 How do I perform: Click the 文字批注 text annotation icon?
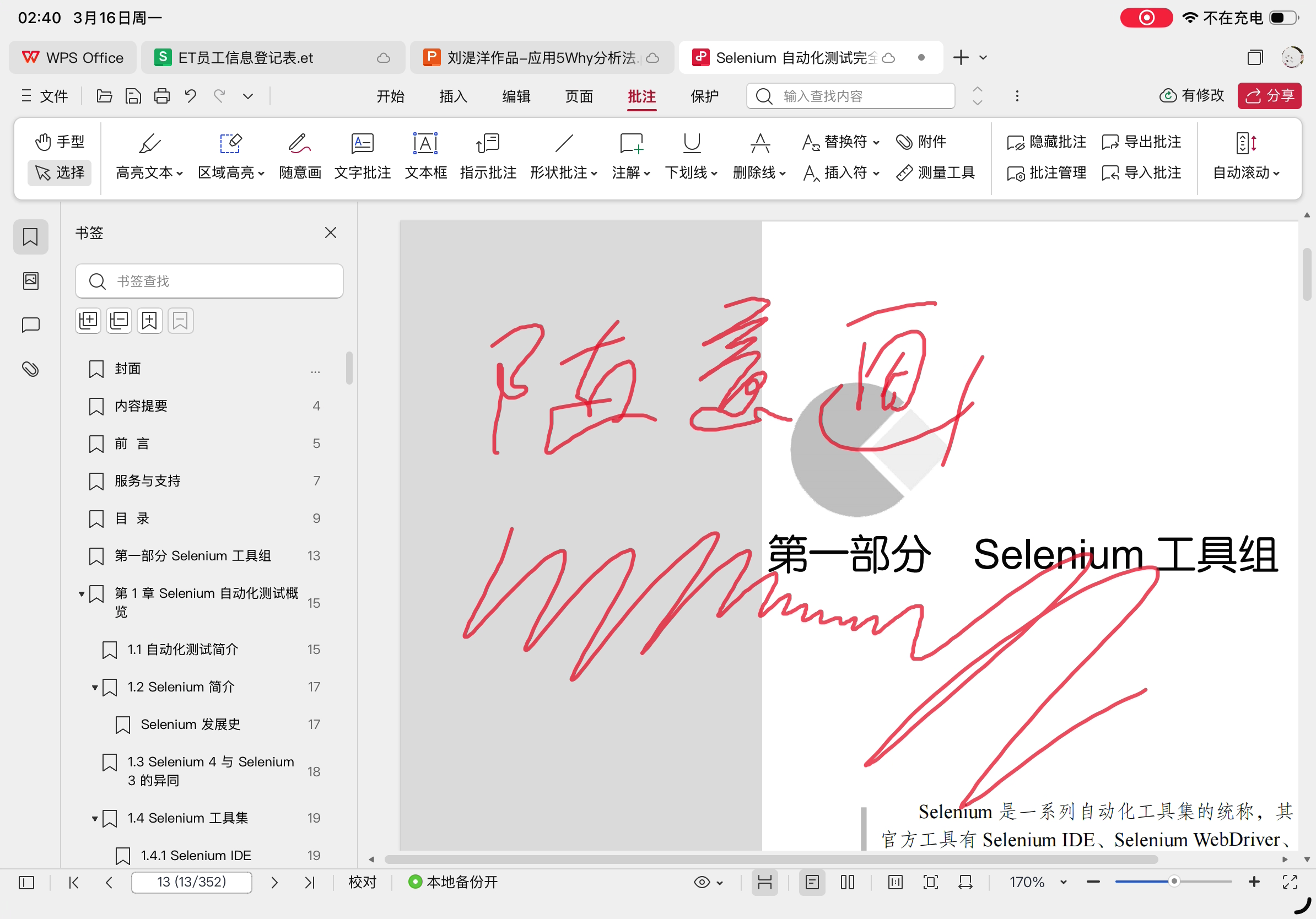362,143
